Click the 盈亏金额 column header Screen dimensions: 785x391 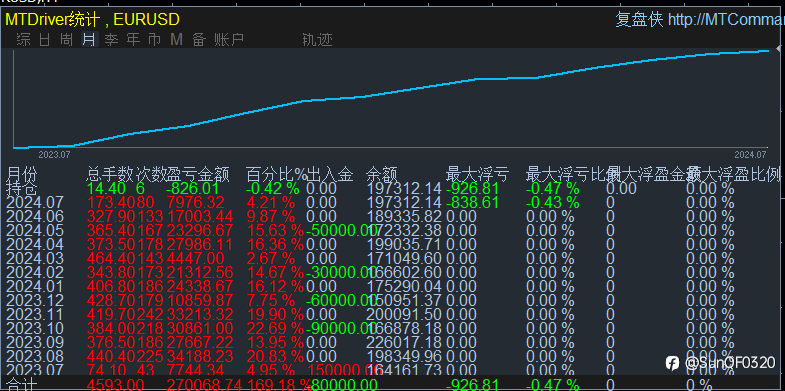pyautogui.click(x=198, y=175)
